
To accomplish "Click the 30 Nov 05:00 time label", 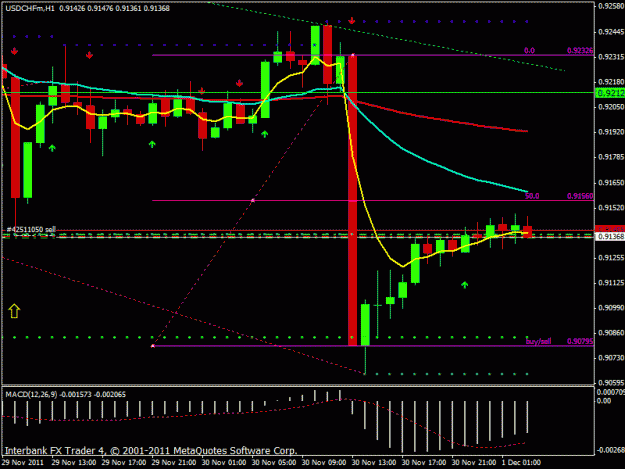I will [274, 463].
